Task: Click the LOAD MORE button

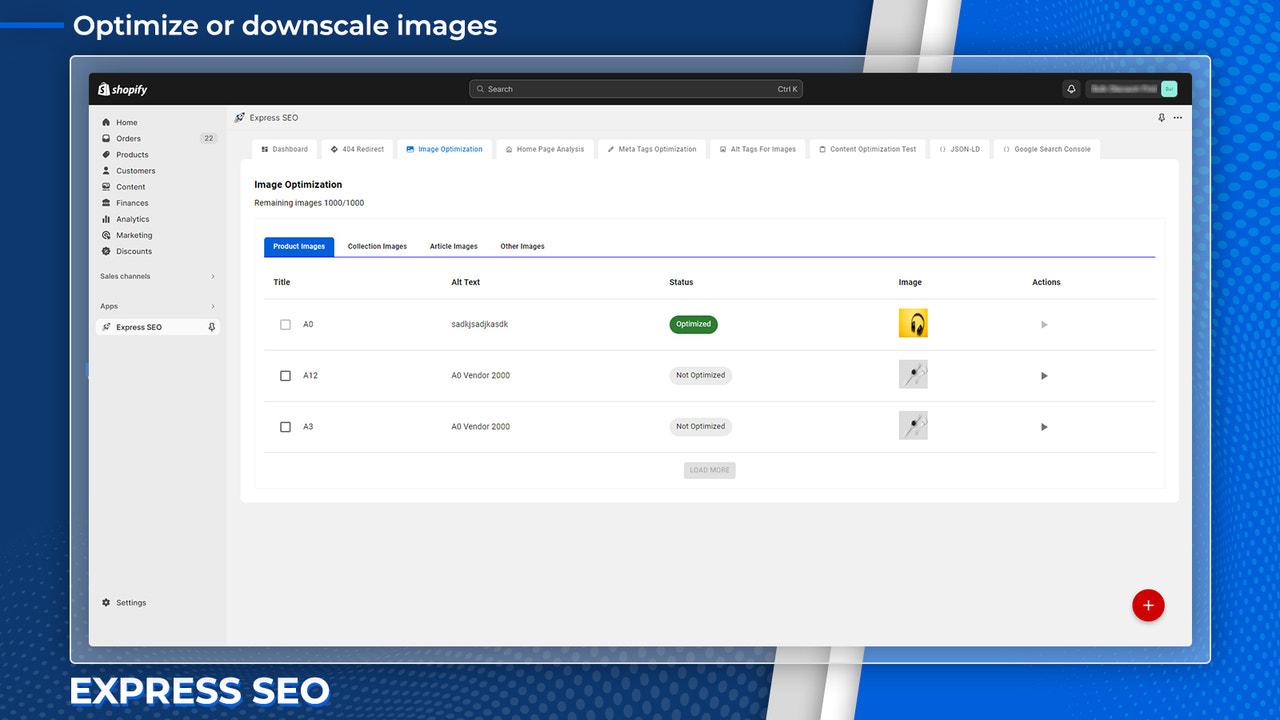Action: (709, 470)
